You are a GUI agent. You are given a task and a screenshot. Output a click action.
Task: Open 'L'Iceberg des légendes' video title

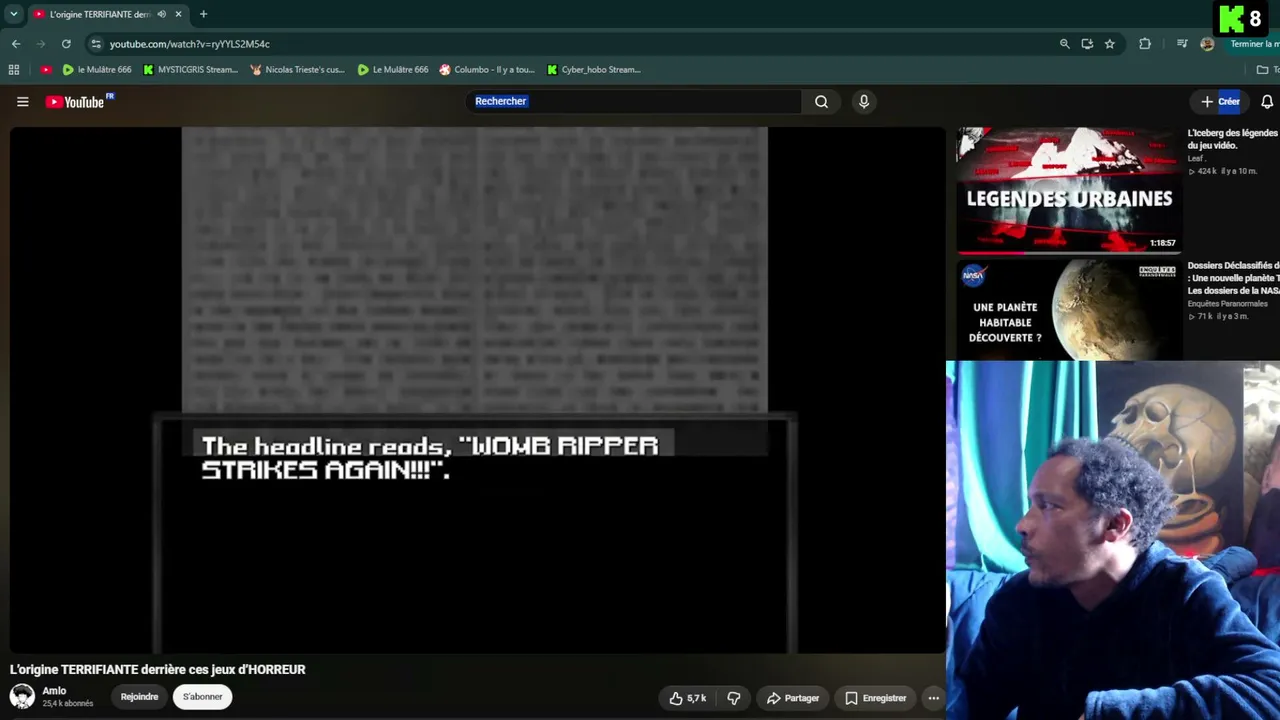(x=1232, y=139)
